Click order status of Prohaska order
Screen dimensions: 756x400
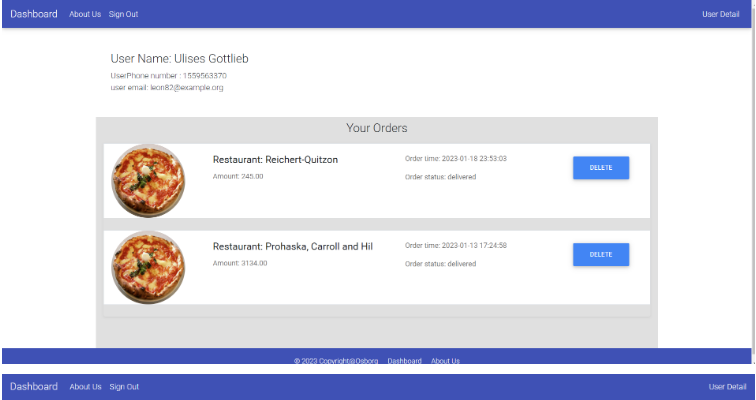coord(440,264)
